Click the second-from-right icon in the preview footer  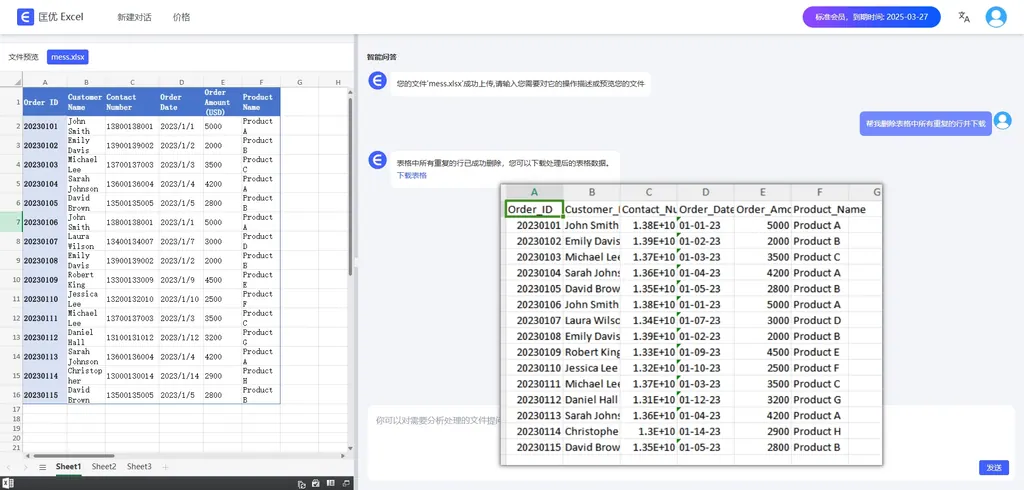(331, 483)
